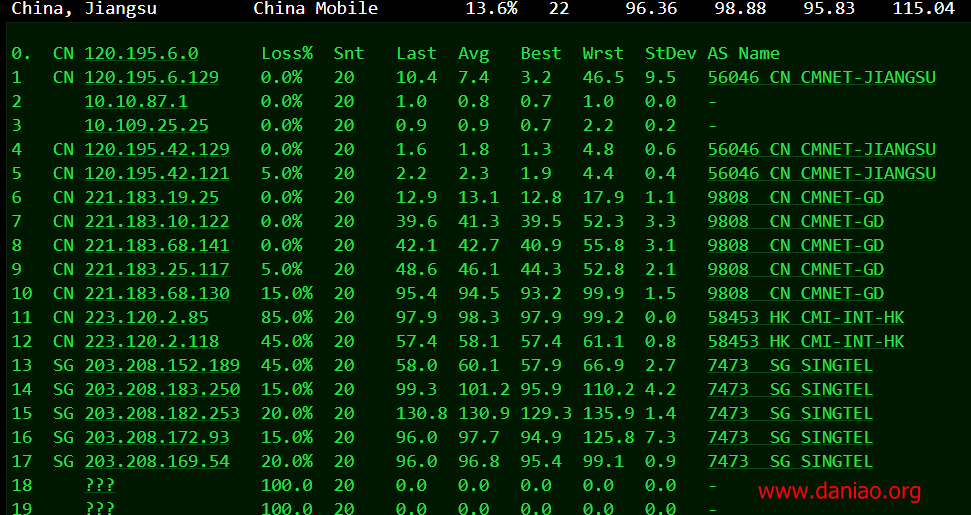Select the 115.04 value in top row

(x=924, y=9)
